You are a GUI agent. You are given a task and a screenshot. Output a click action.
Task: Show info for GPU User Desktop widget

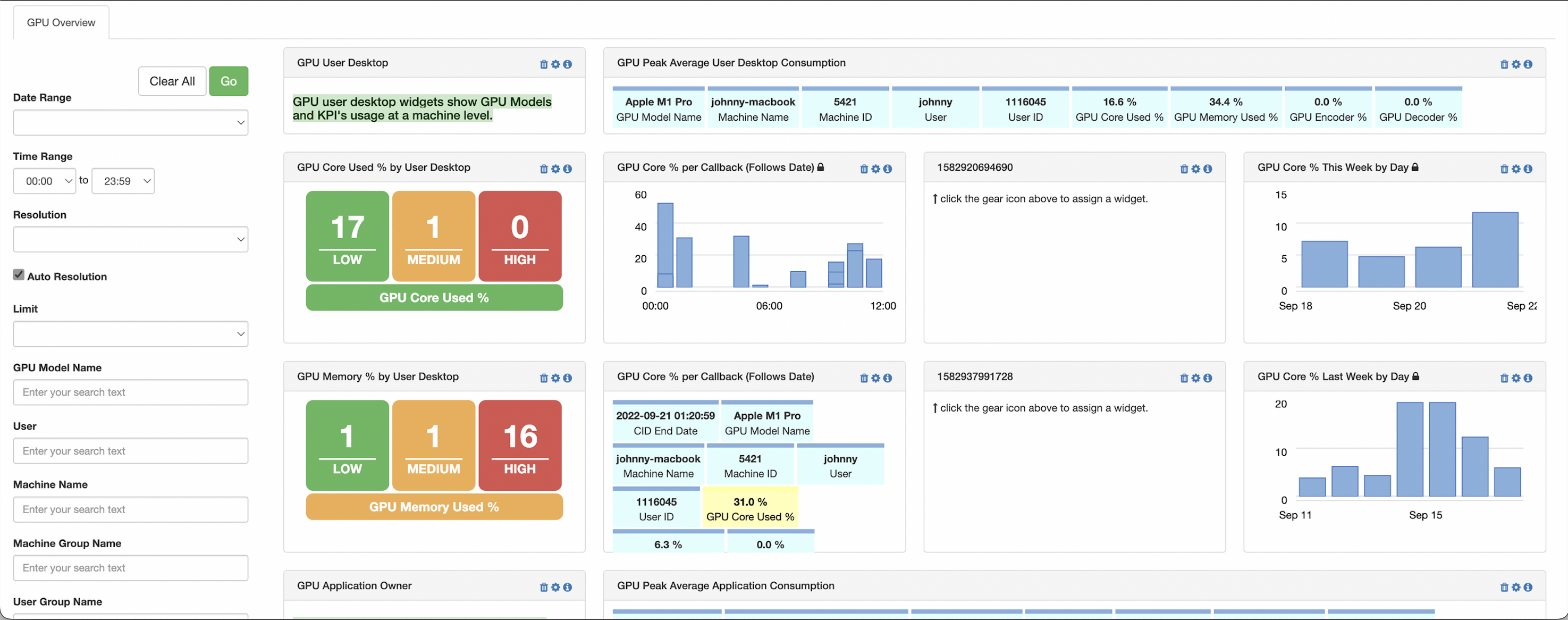click(x=567, y=64)
